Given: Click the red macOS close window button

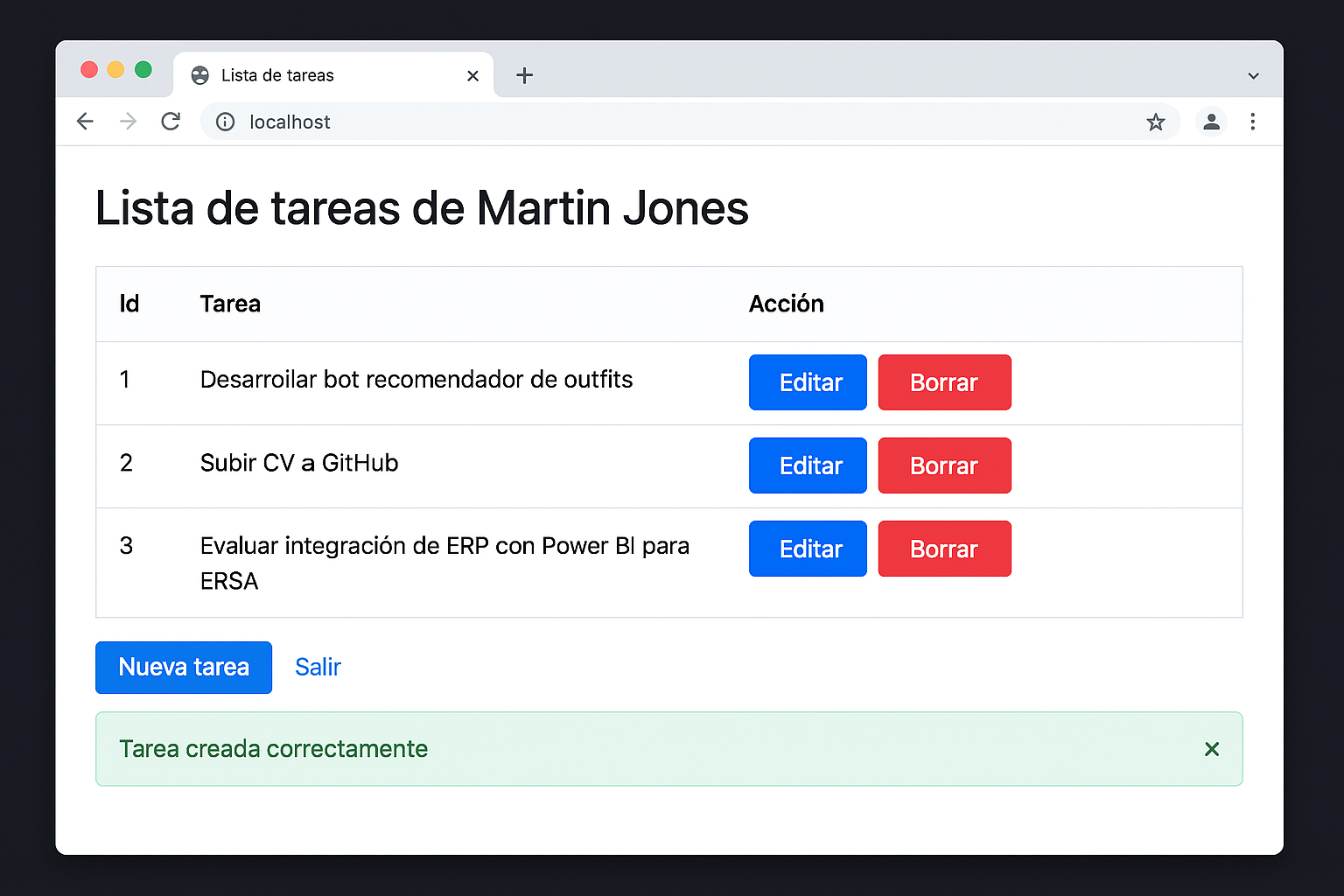Looking at the screenshot, I should (89, 70).
